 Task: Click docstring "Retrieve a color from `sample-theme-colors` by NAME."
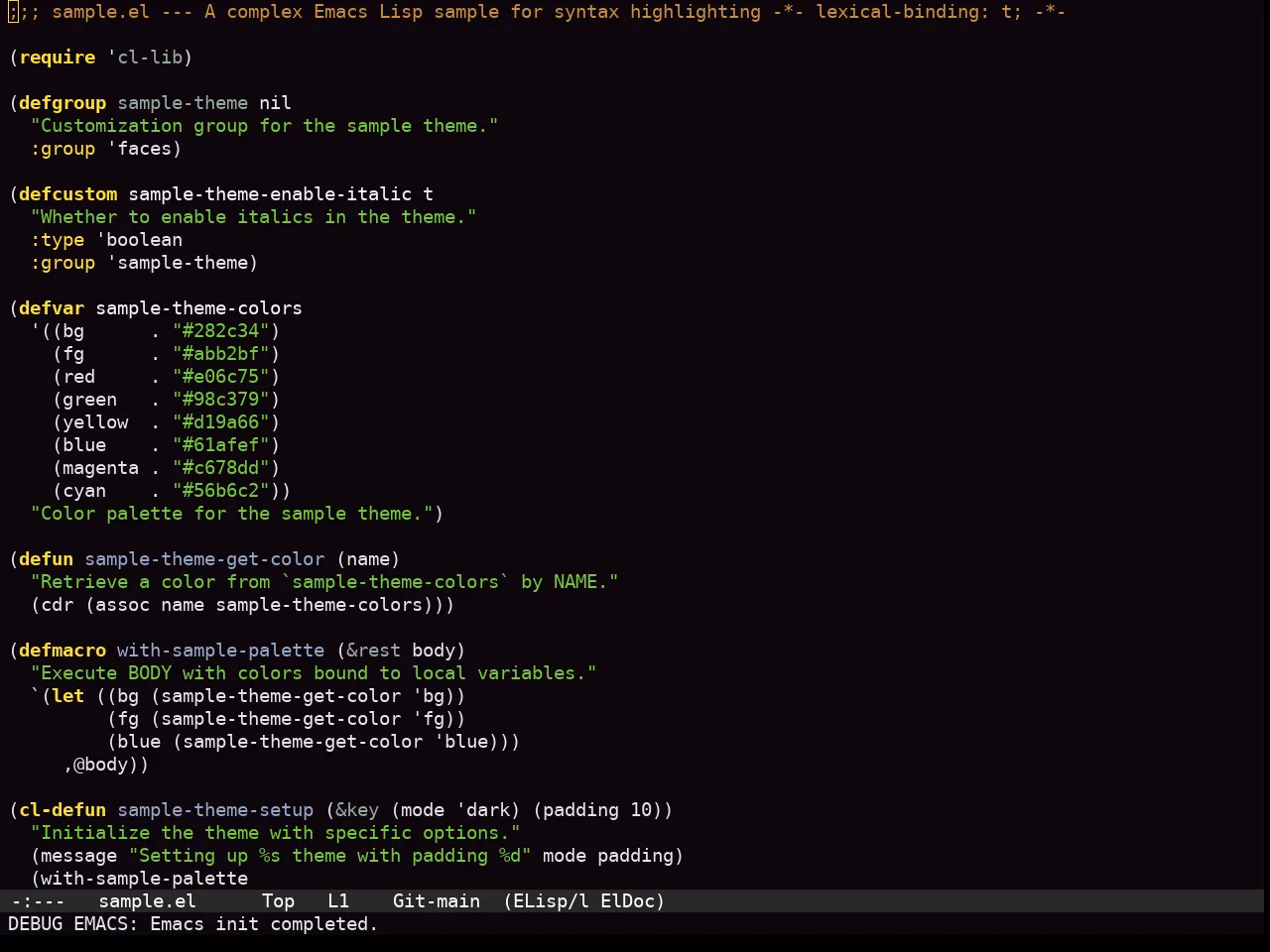[x=324, y=582]
